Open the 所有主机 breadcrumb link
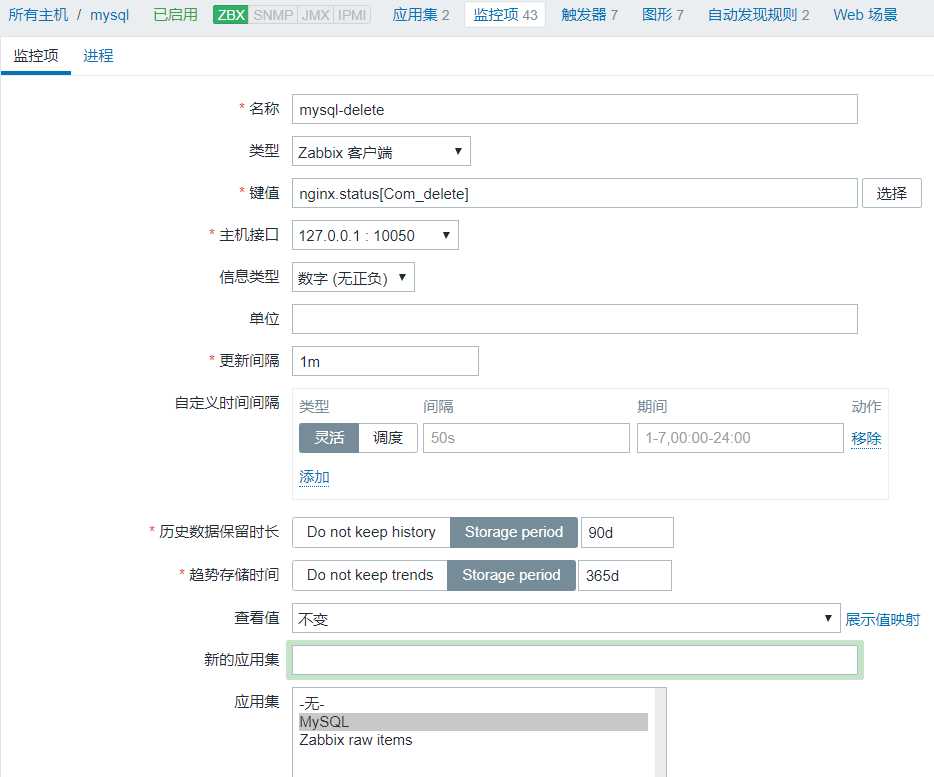Viewport: 934px width, 777px height. (x=38, y=15)
